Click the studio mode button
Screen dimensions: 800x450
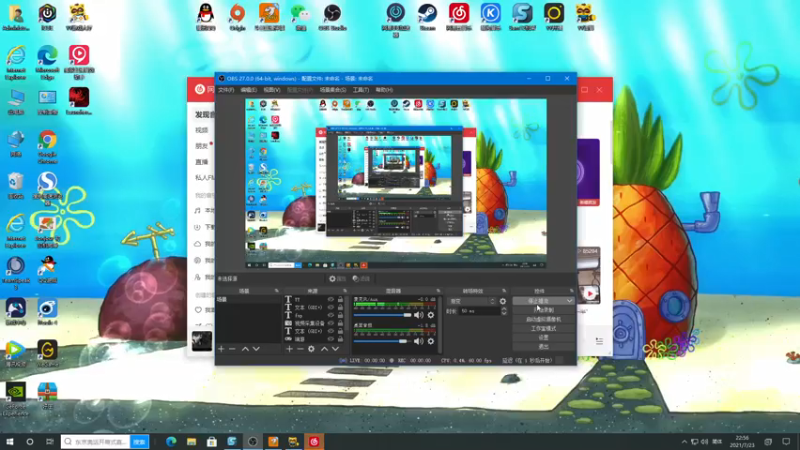point(543,329)
